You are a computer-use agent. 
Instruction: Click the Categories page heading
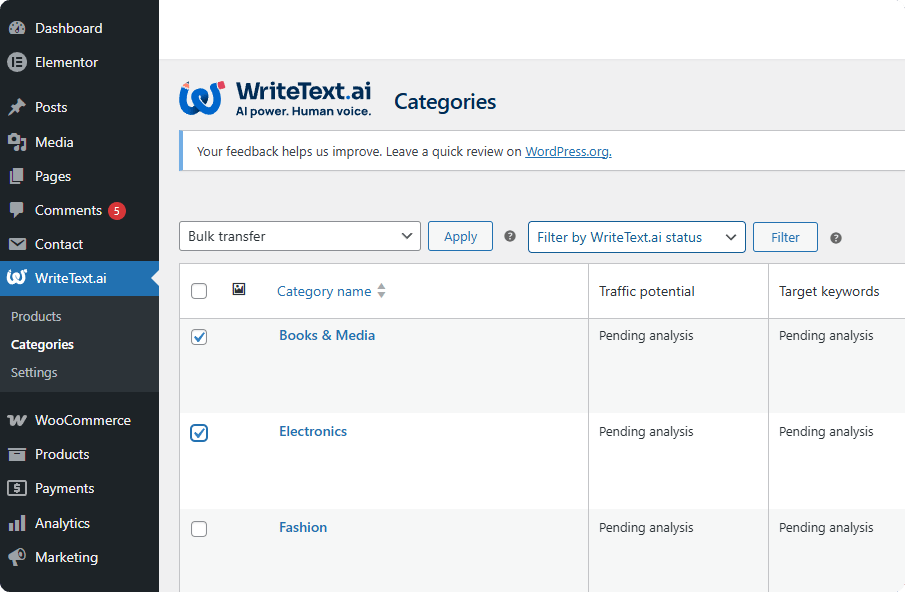(445, 102)
